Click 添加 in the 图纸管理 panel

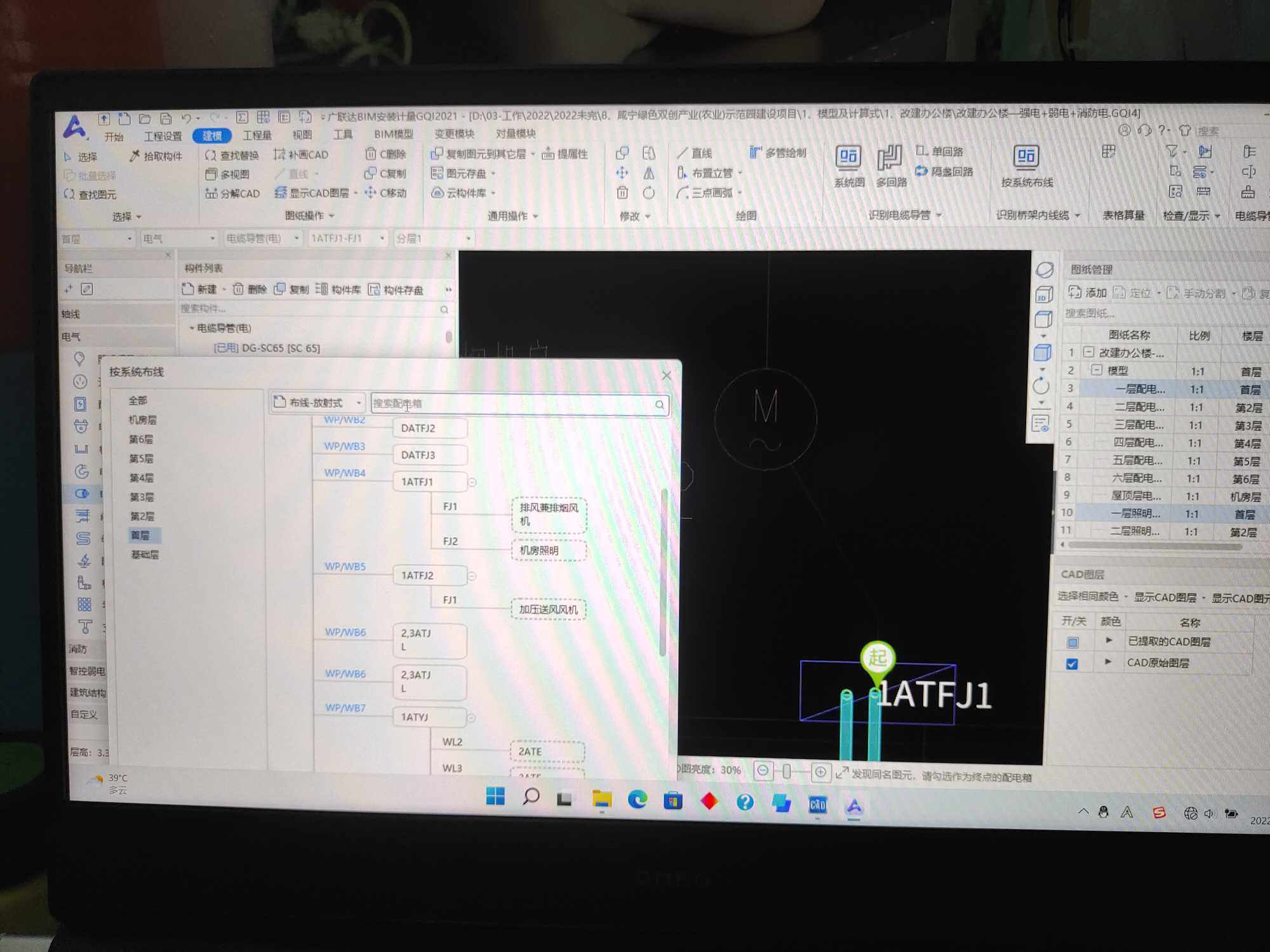point(1087,293)
